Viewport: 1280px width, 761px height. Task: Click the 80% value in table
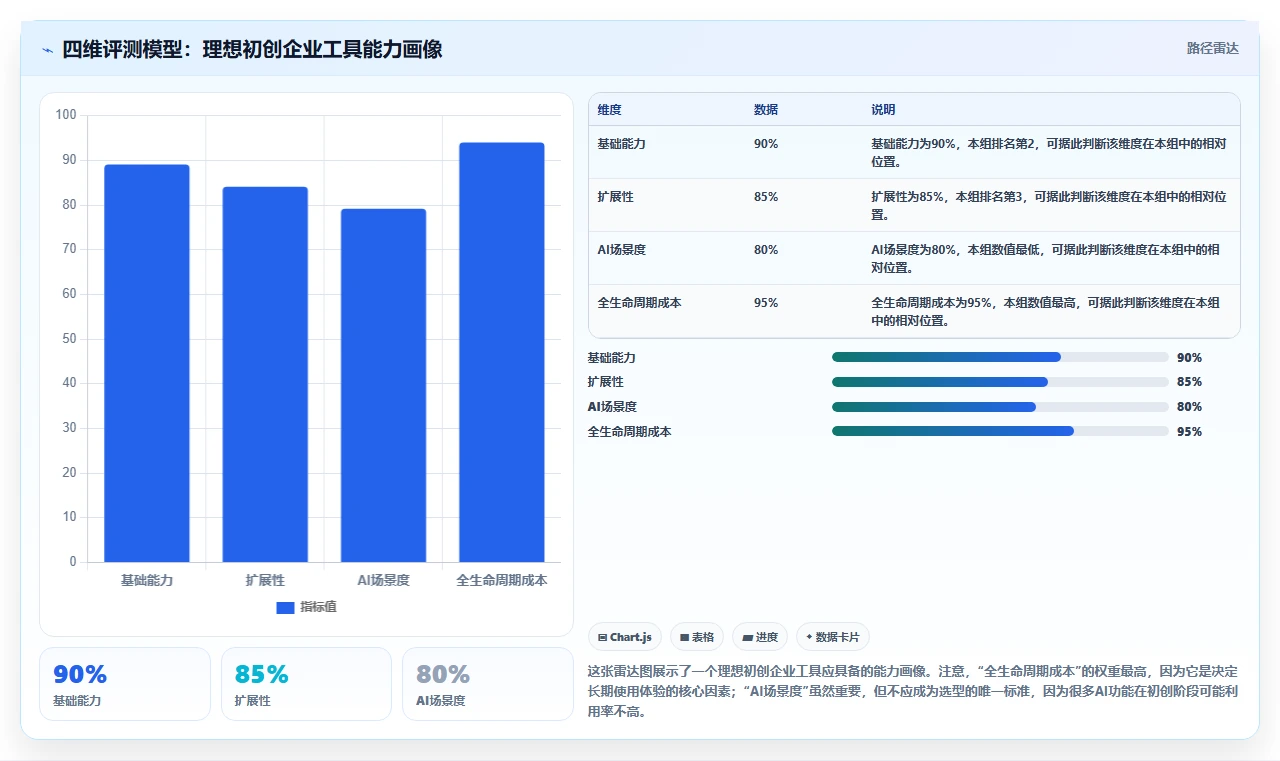tap(766, 250)
